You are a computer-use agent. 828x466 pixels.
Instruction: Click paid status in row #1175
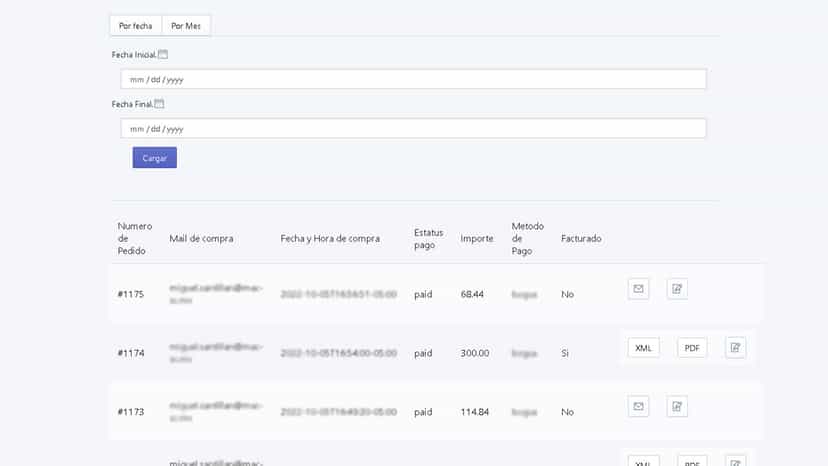coord(423,294)
